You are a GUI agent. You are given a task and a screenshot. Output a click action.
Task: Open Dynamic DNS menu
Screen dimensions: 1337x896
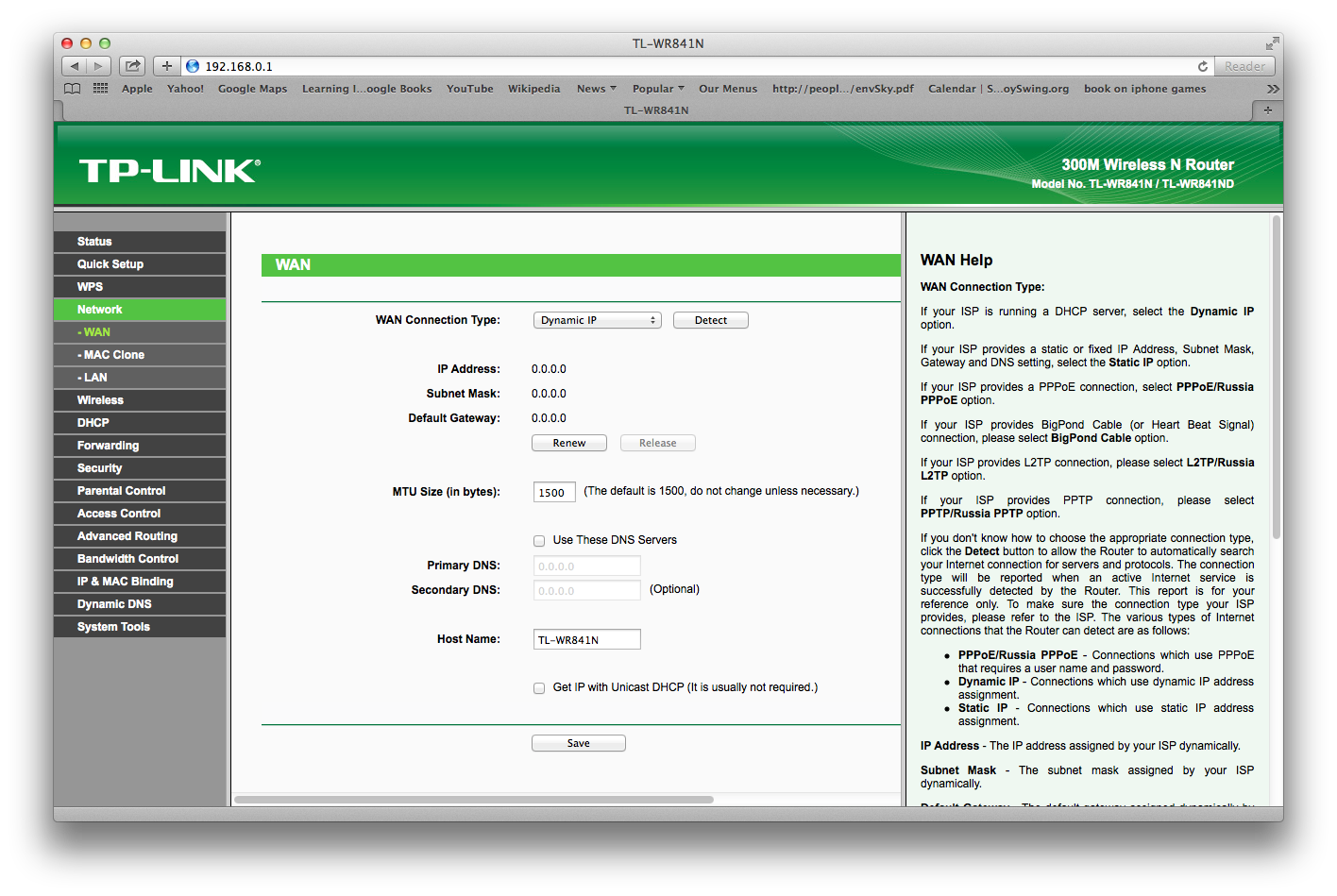pyautogui.click(x=140, y=604)
